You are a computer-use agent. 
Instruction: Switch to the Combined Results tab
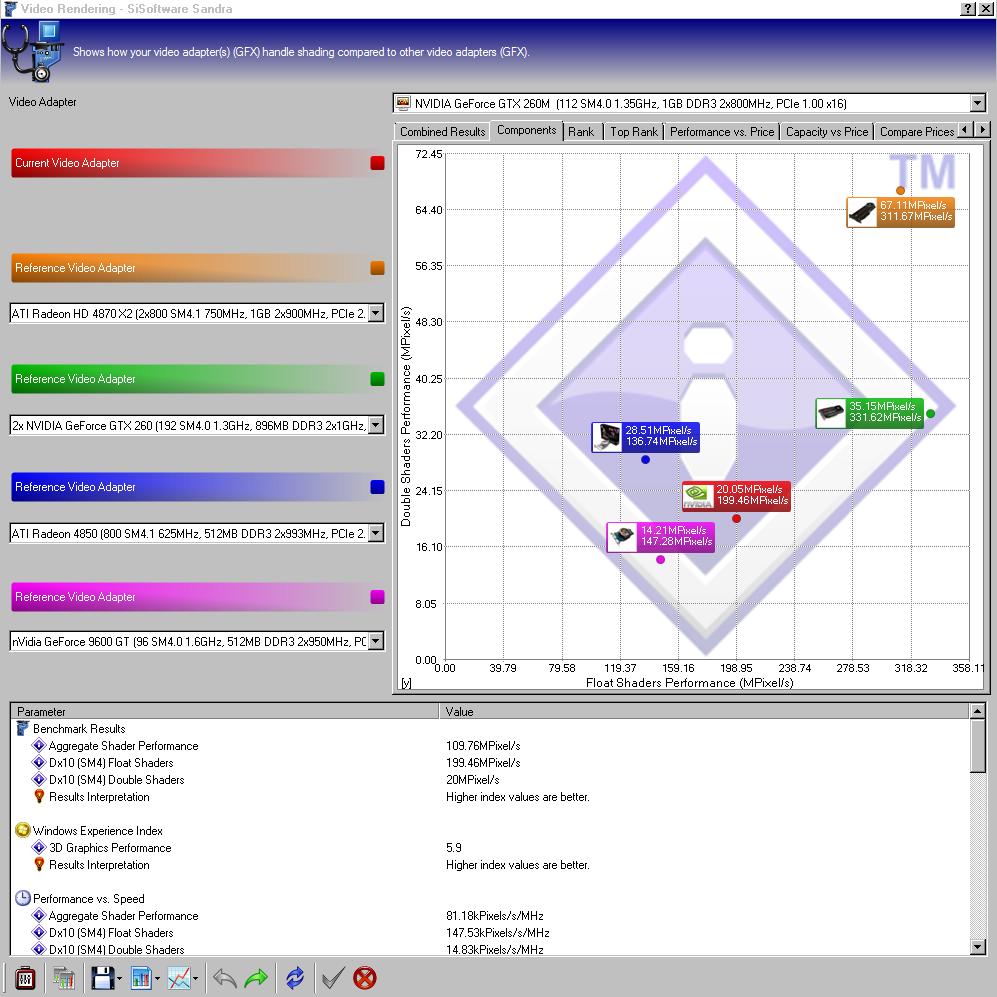click(443, 132)
